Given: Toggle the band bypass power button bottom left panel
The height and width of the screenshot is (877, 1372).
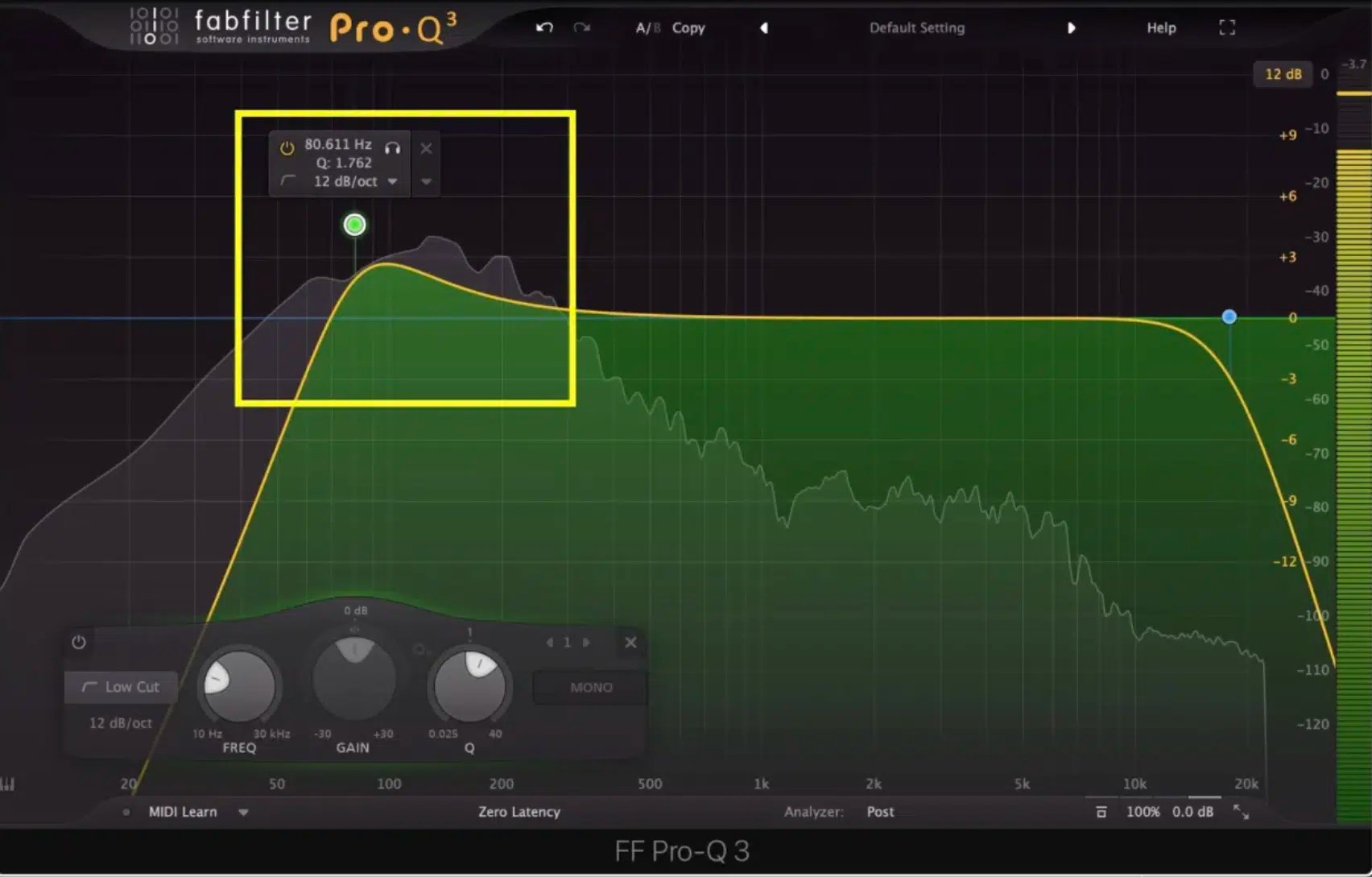Looking at the screenshot, I should point(79,643).
